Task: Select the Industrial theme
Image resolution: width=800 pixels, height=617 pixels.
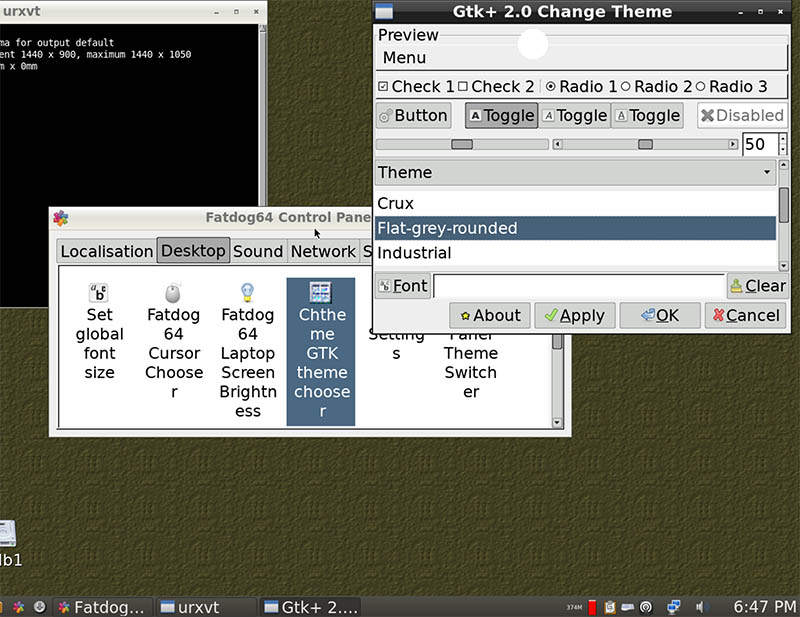Action: (x=576, y=253)
